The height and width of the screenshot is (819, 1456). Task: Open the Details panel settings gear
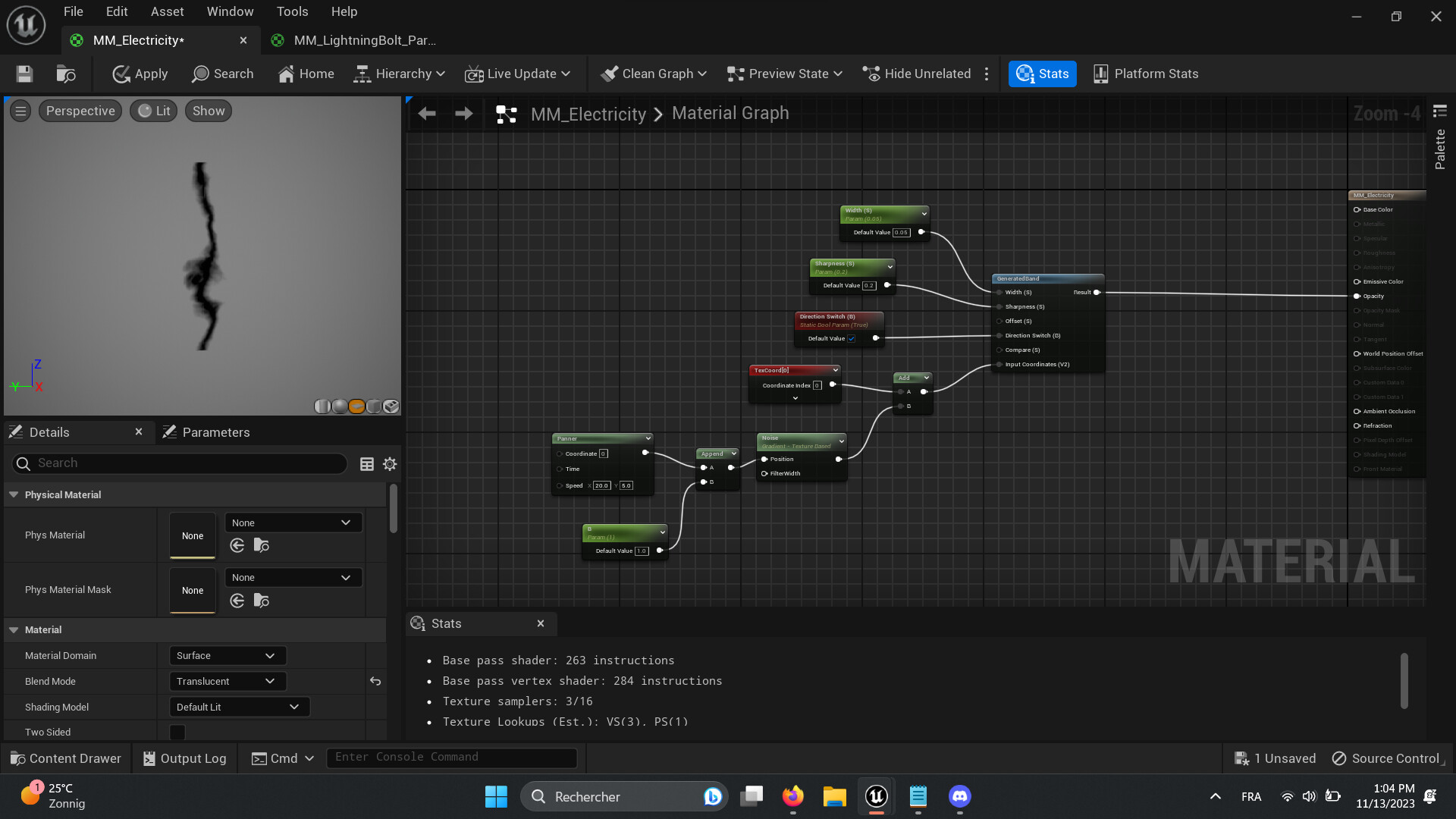click(x=390, y=464)
